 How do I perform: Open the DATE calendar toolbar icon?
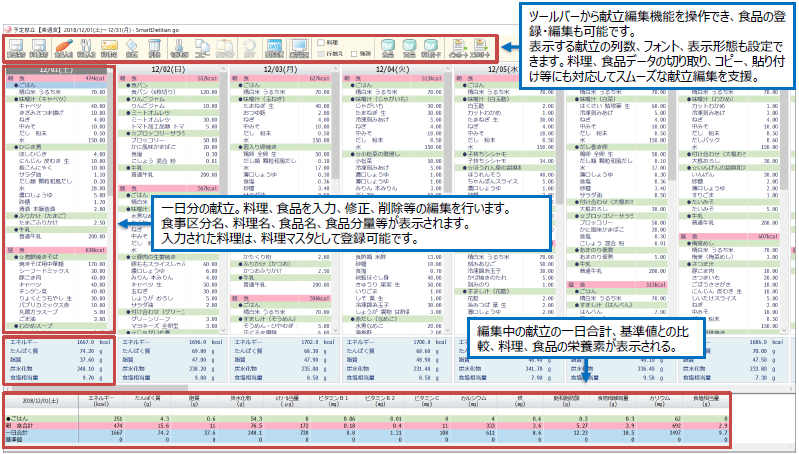tap(273, 46)
